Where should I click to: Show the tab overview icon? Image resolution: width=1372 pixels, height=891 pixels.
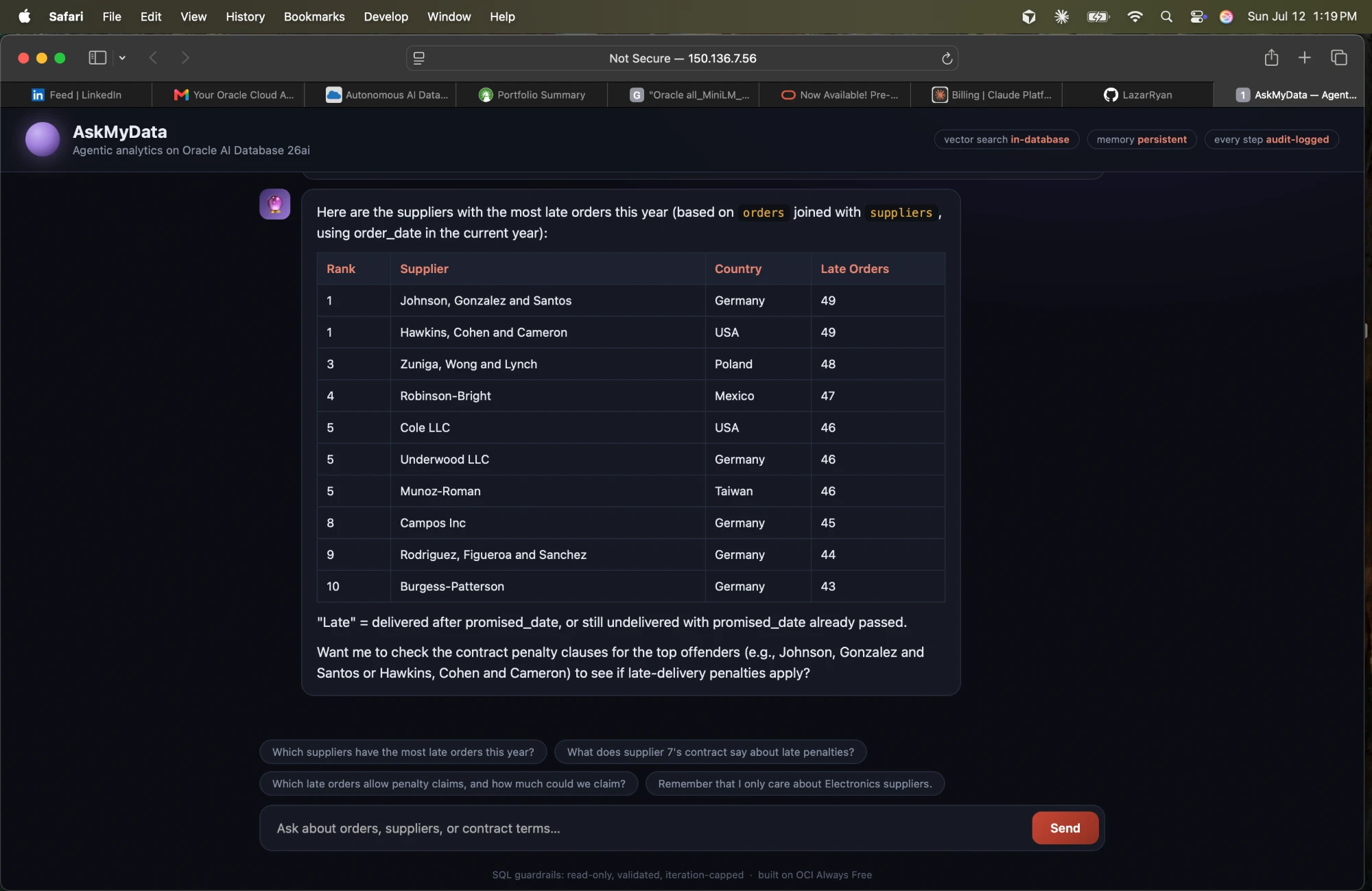1339,58
